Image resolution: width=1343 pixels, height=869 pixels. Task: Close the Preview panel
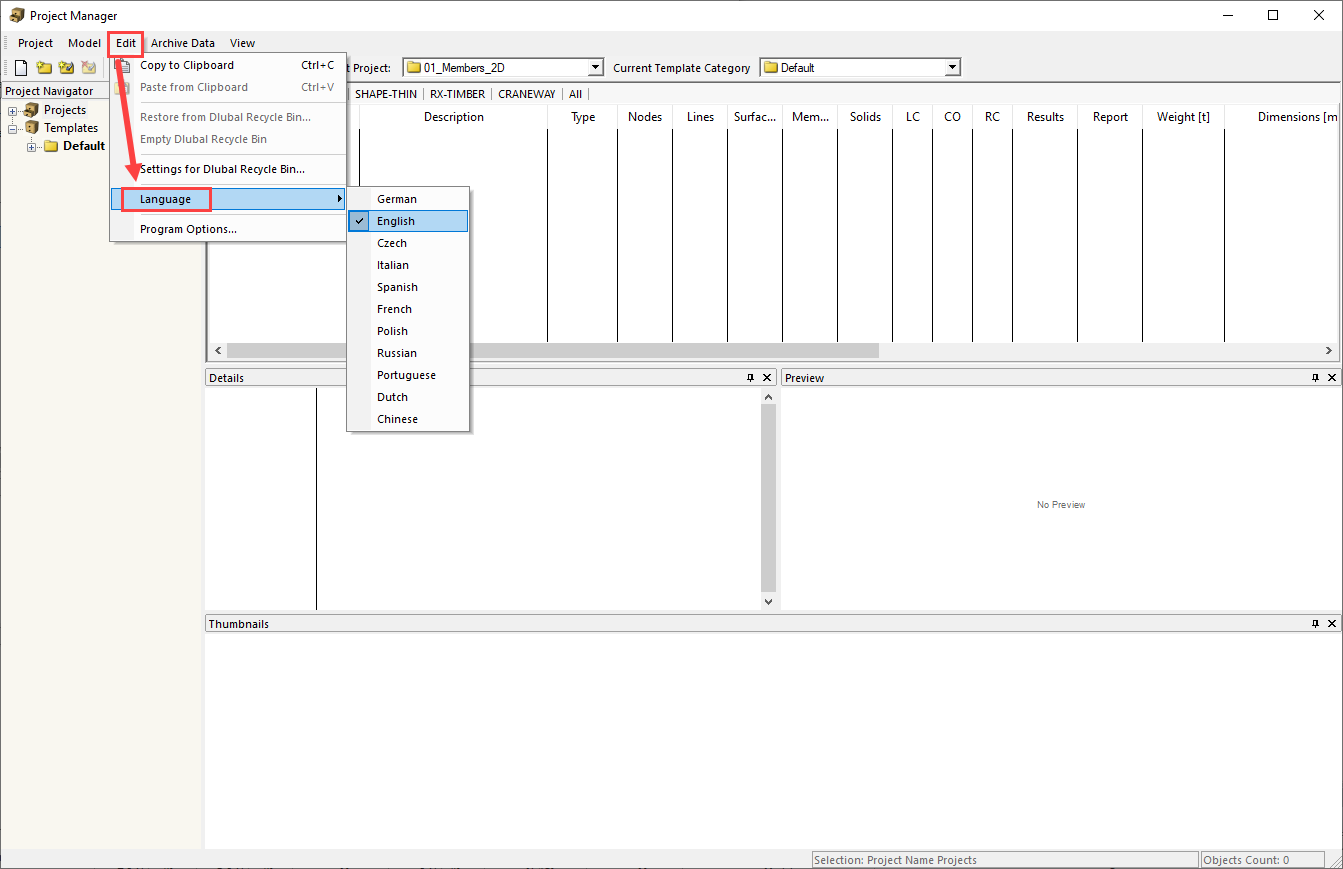(1332, 378)
